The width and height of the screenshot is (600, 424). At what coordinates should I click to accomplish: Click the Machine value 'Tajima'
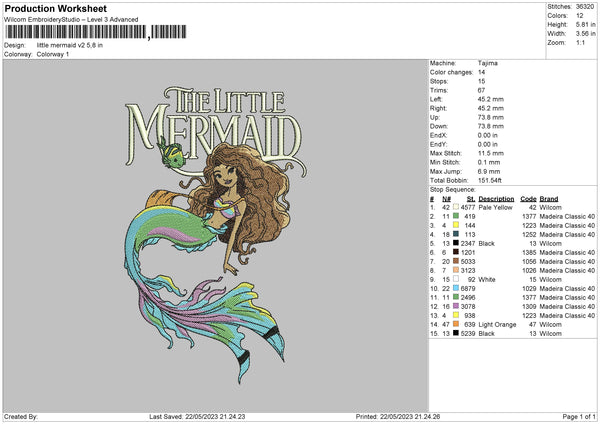[x=488, y=63]
